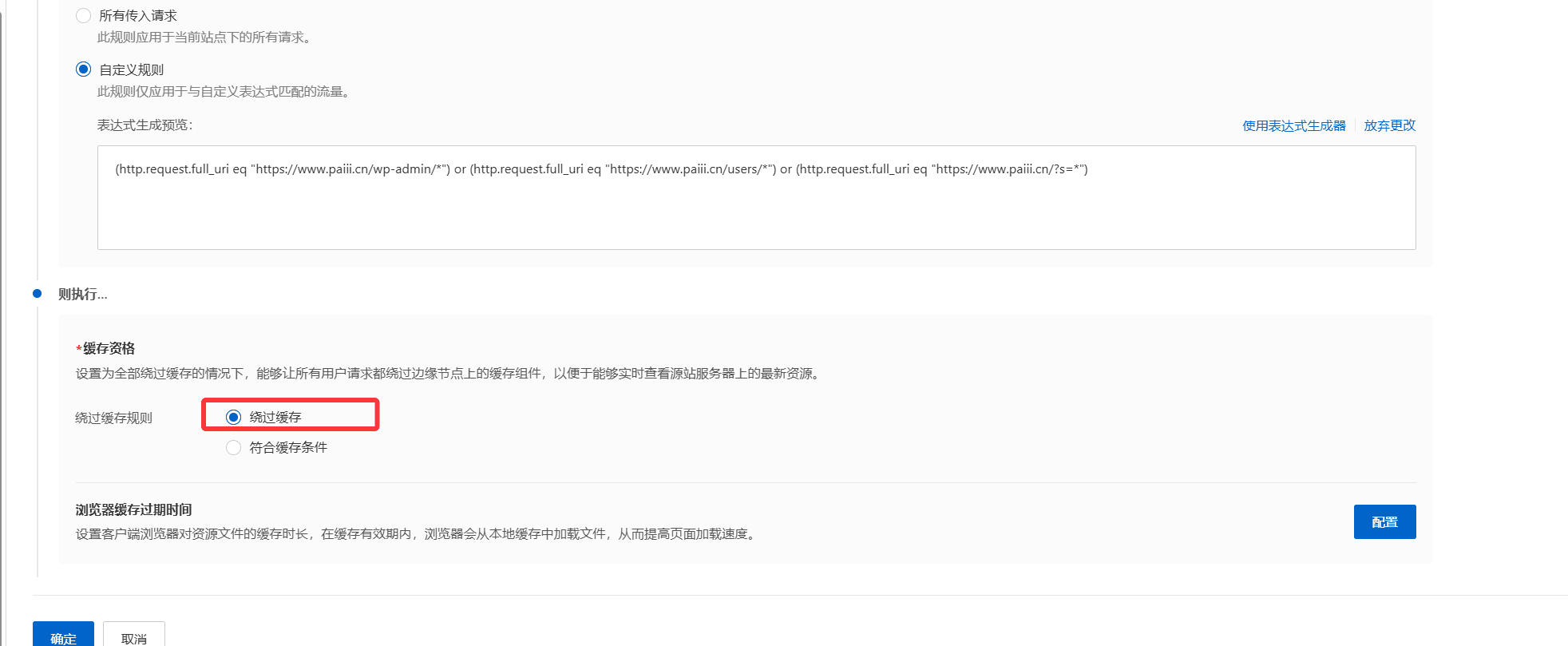Click the blue step dot beside "则执行..."
The image size is (1568, 646).
(x=37, y=294)
